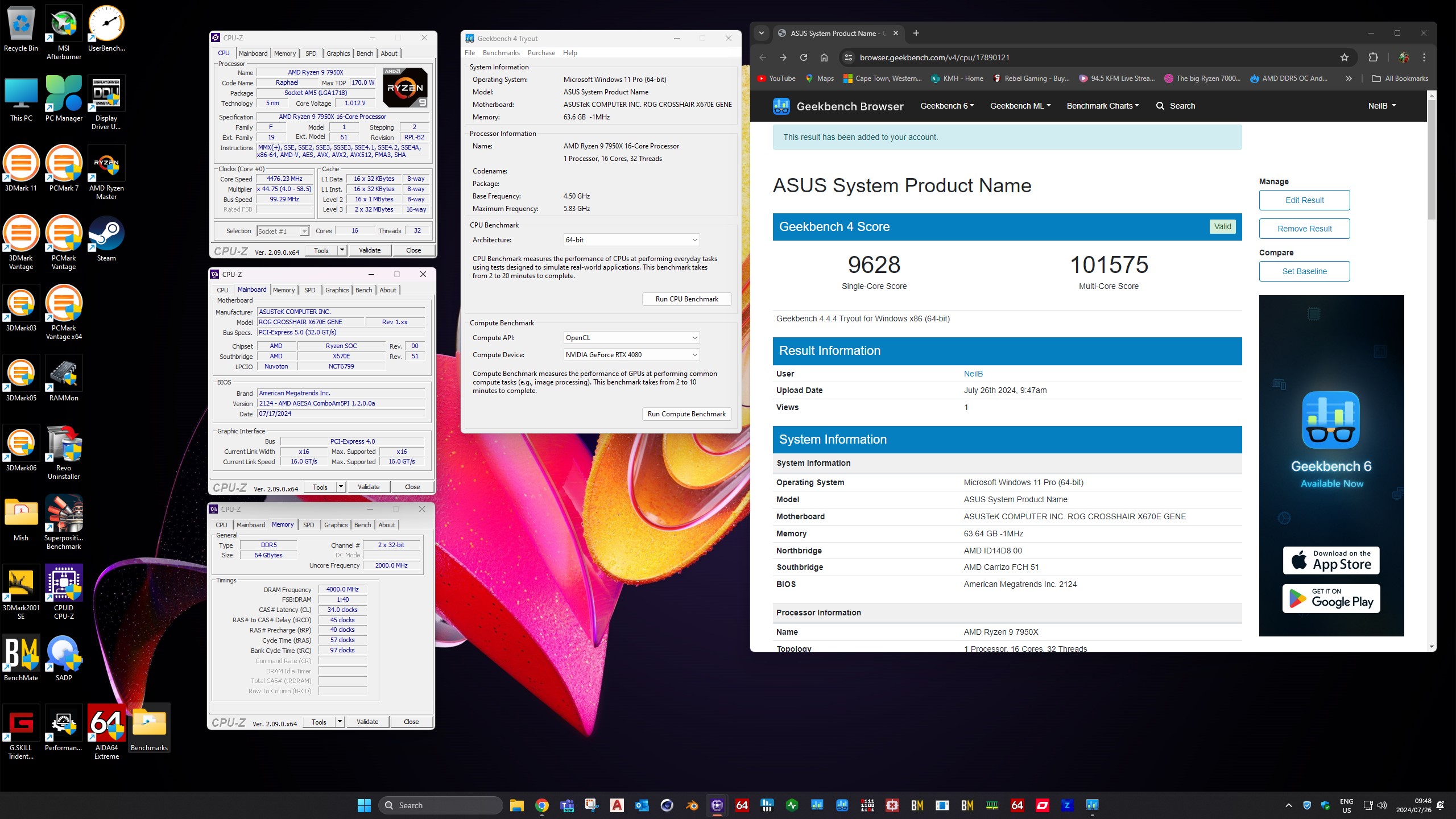Click the Geekbench 6 App Store badge
Screen dimensions: 1456x819
tap(1331, 561)
